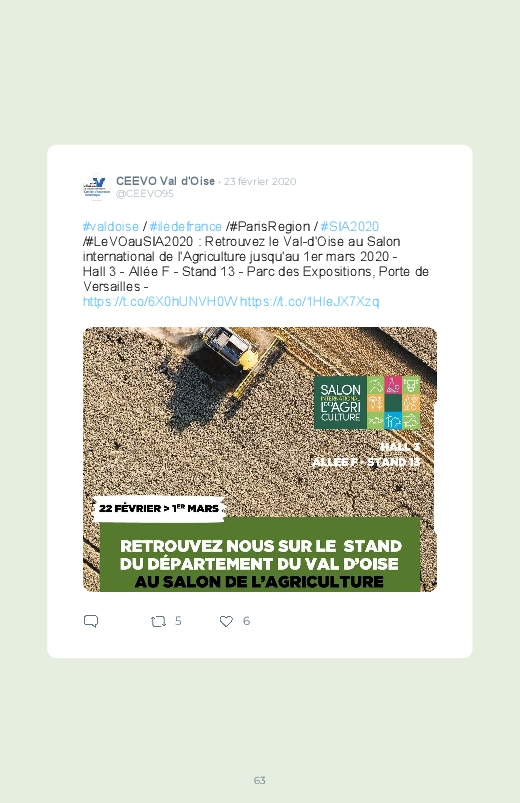Image resolution: width=520 pixels, height=803 pixels.
Task: Click the green Retrouvez nous sur le stand banner
Action: click(260, 555)
